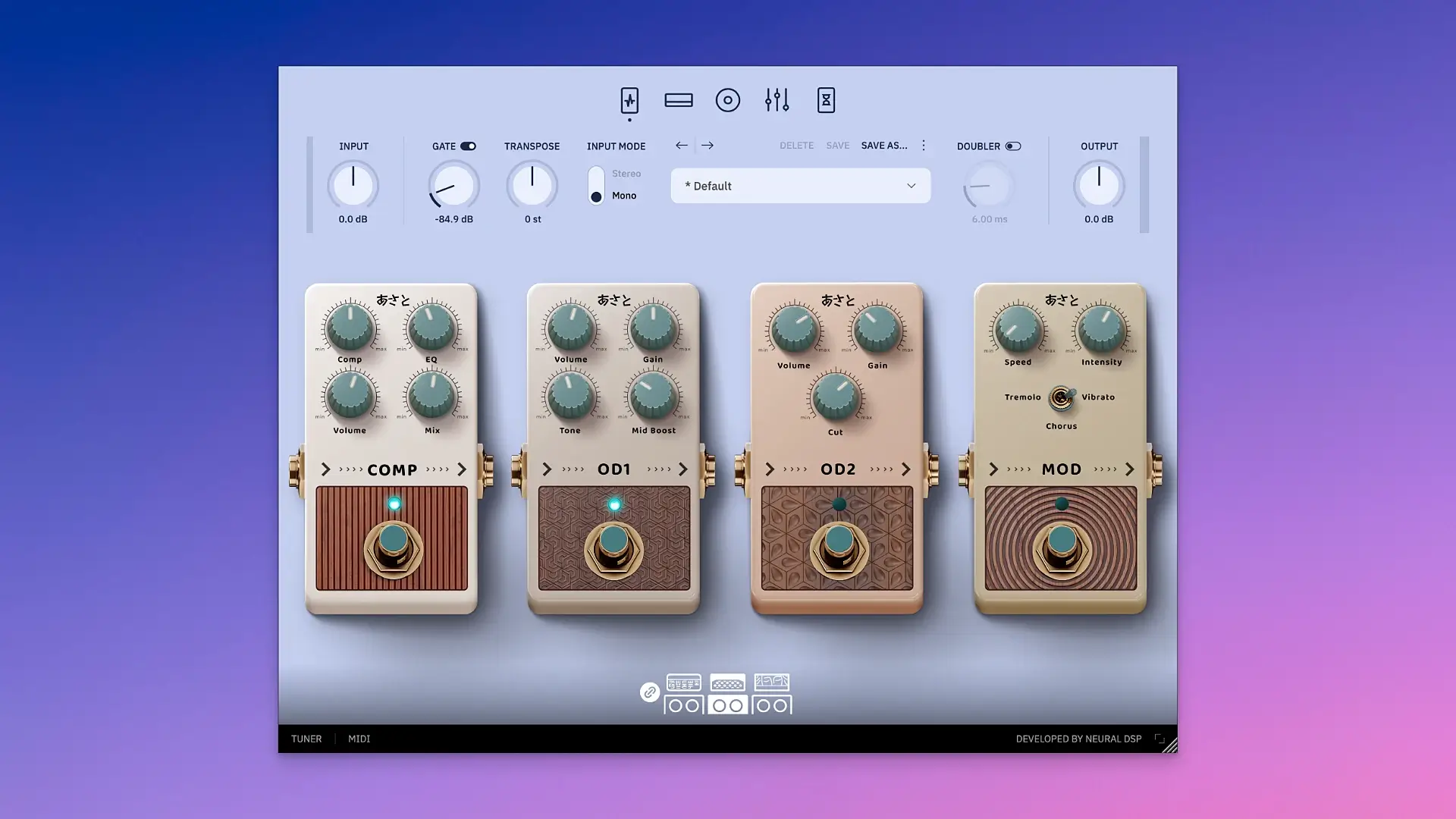Open the amplifier section icon
Screen dimensions: 1456x819
click(679, 100)
